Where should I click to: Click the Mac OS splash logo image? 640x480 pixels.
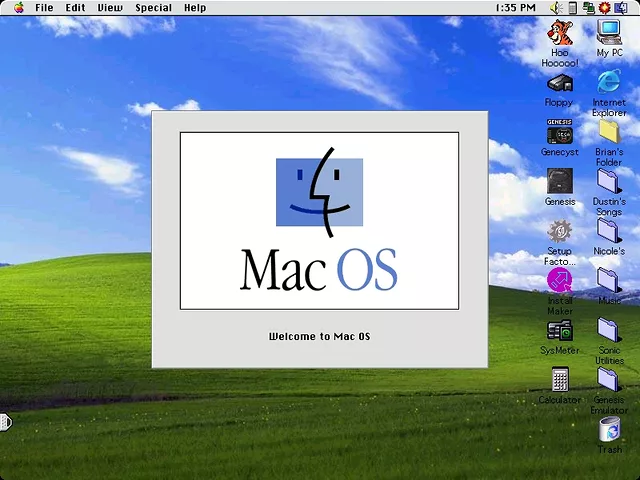(x=320, y=221)
